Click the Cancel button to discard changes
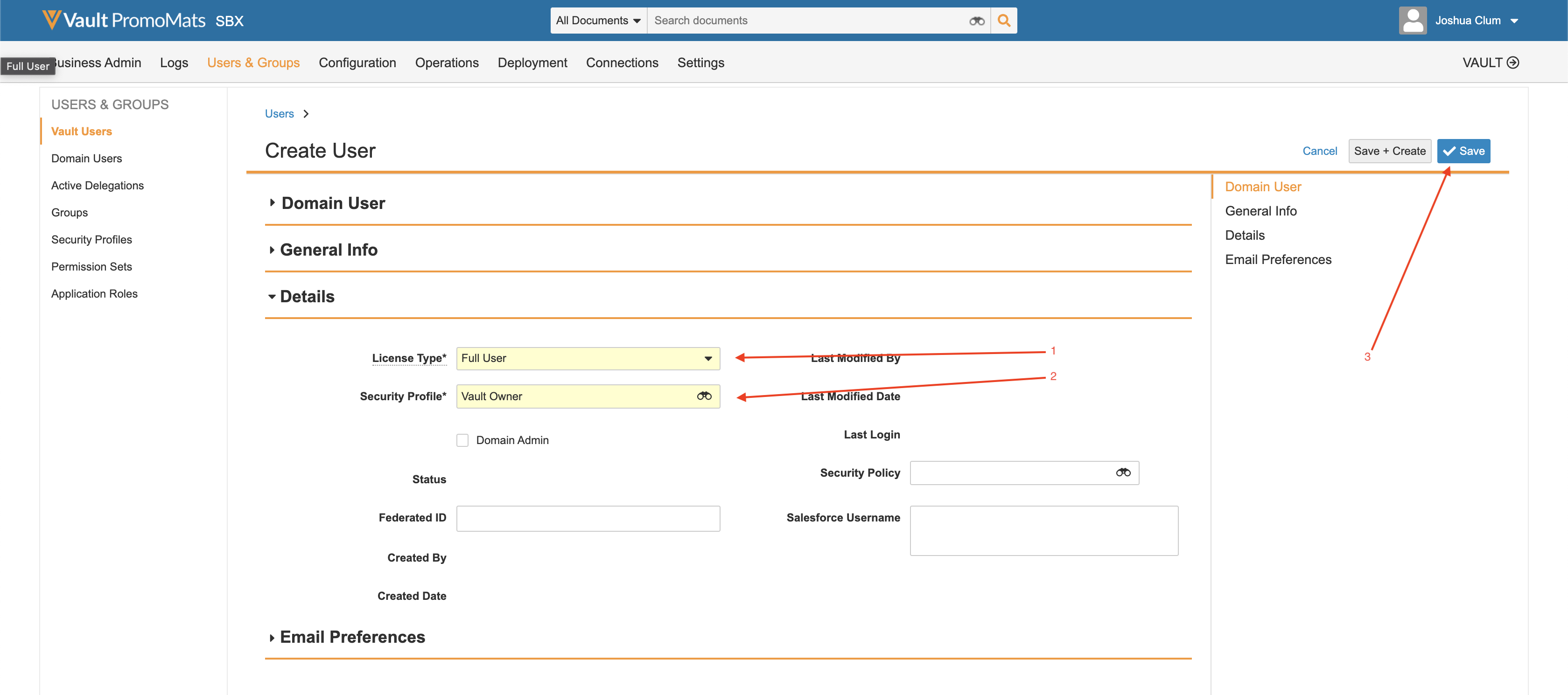The image size is (1568, 695). [x=1319, y=150]
